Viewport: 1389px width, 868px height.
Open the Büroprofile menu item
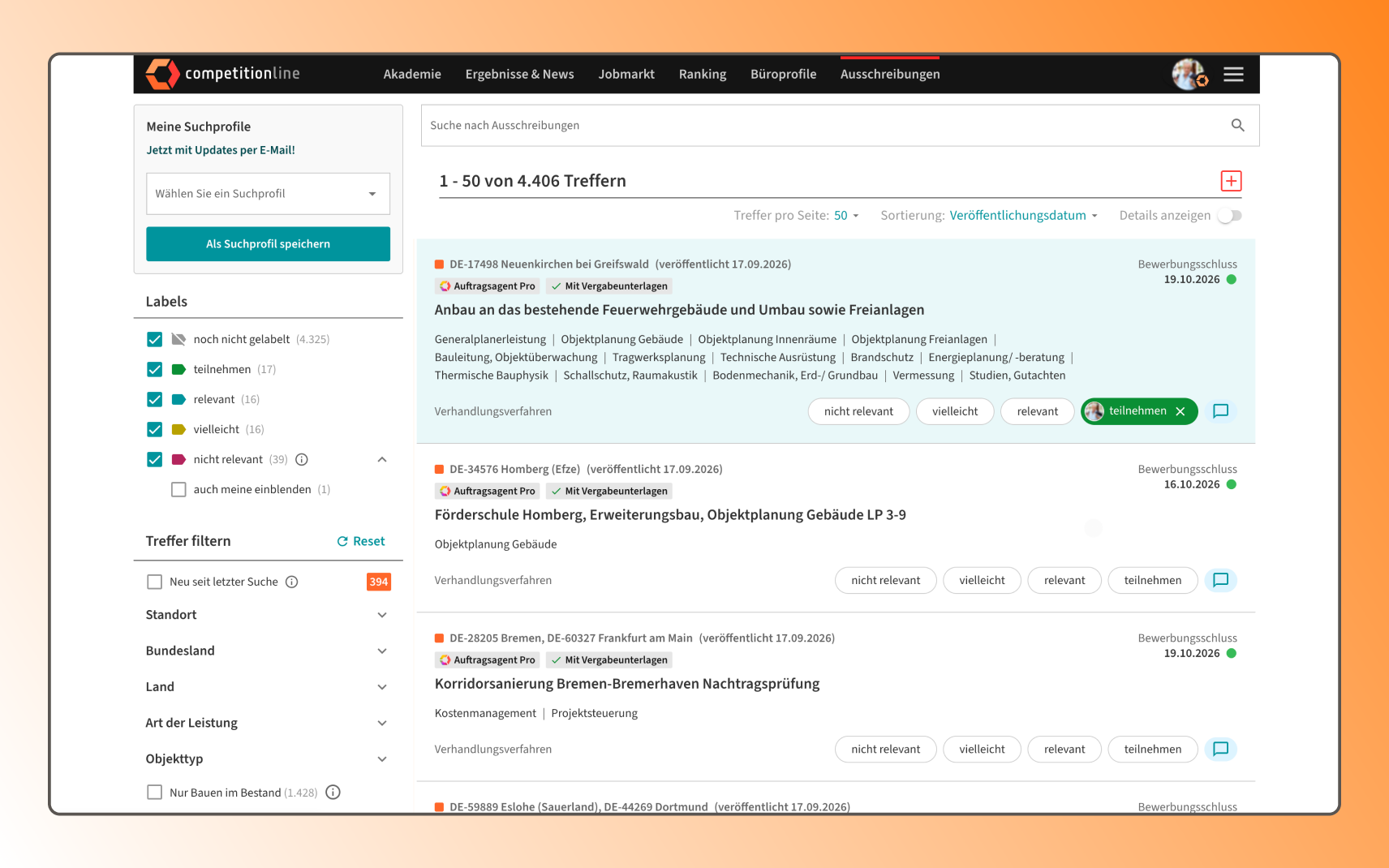783,74
